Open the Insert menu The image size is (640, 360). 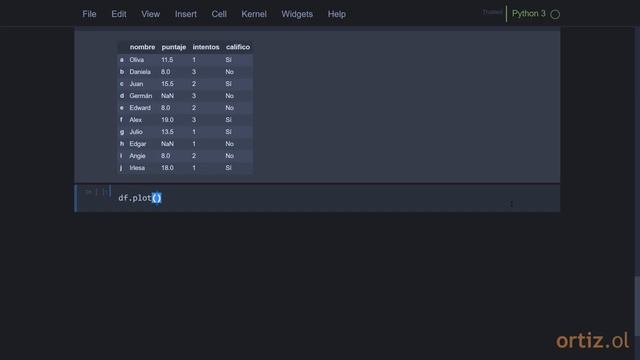click(186, 14)
